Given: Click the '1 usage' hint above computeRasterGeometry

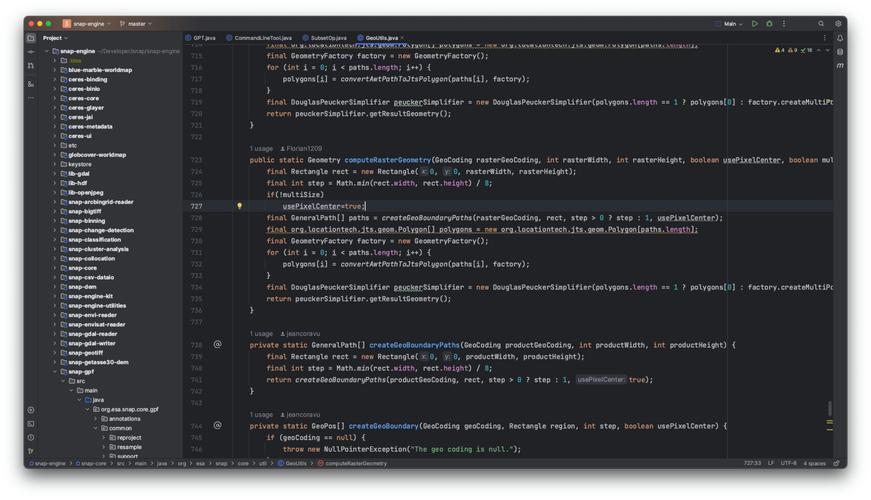Looking at the screenshot, I should tap(261, 148).
